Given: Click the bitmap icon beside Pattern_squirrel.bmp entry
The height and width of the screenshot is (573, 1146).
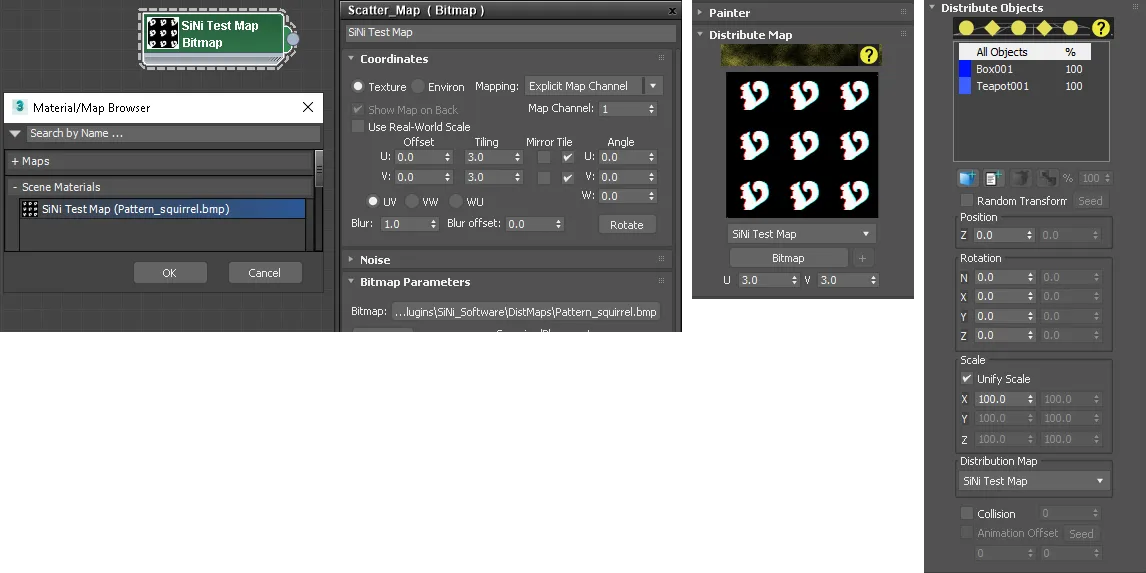Looking at the screenshot, I should (30, 209).
